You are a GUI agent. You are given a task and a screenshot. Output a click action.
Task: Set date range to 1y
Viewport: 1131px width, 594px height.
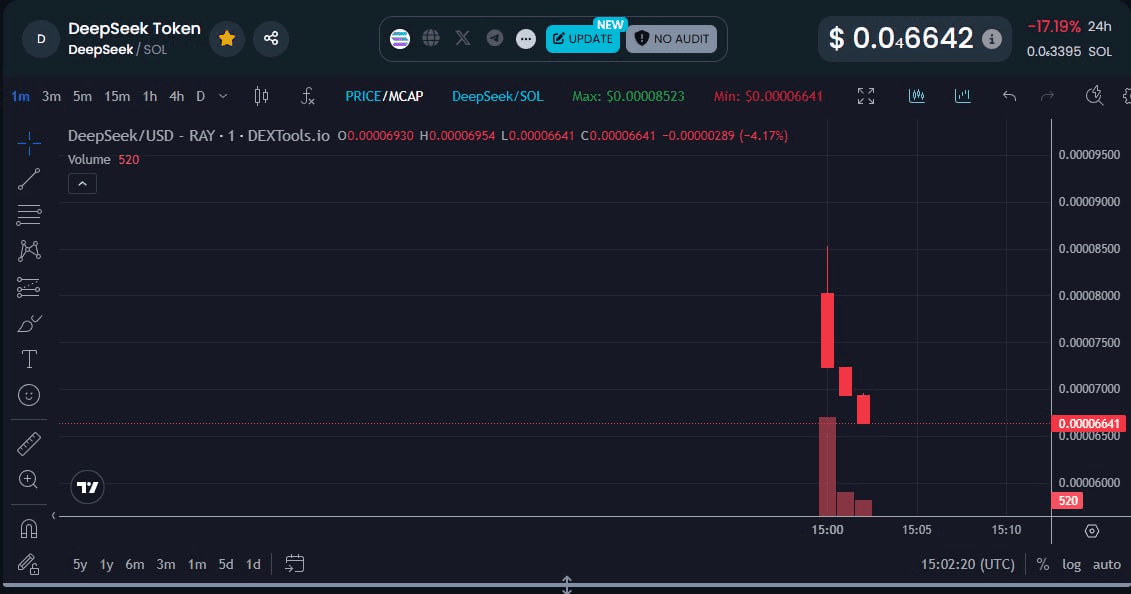click(x=107, y=564)
